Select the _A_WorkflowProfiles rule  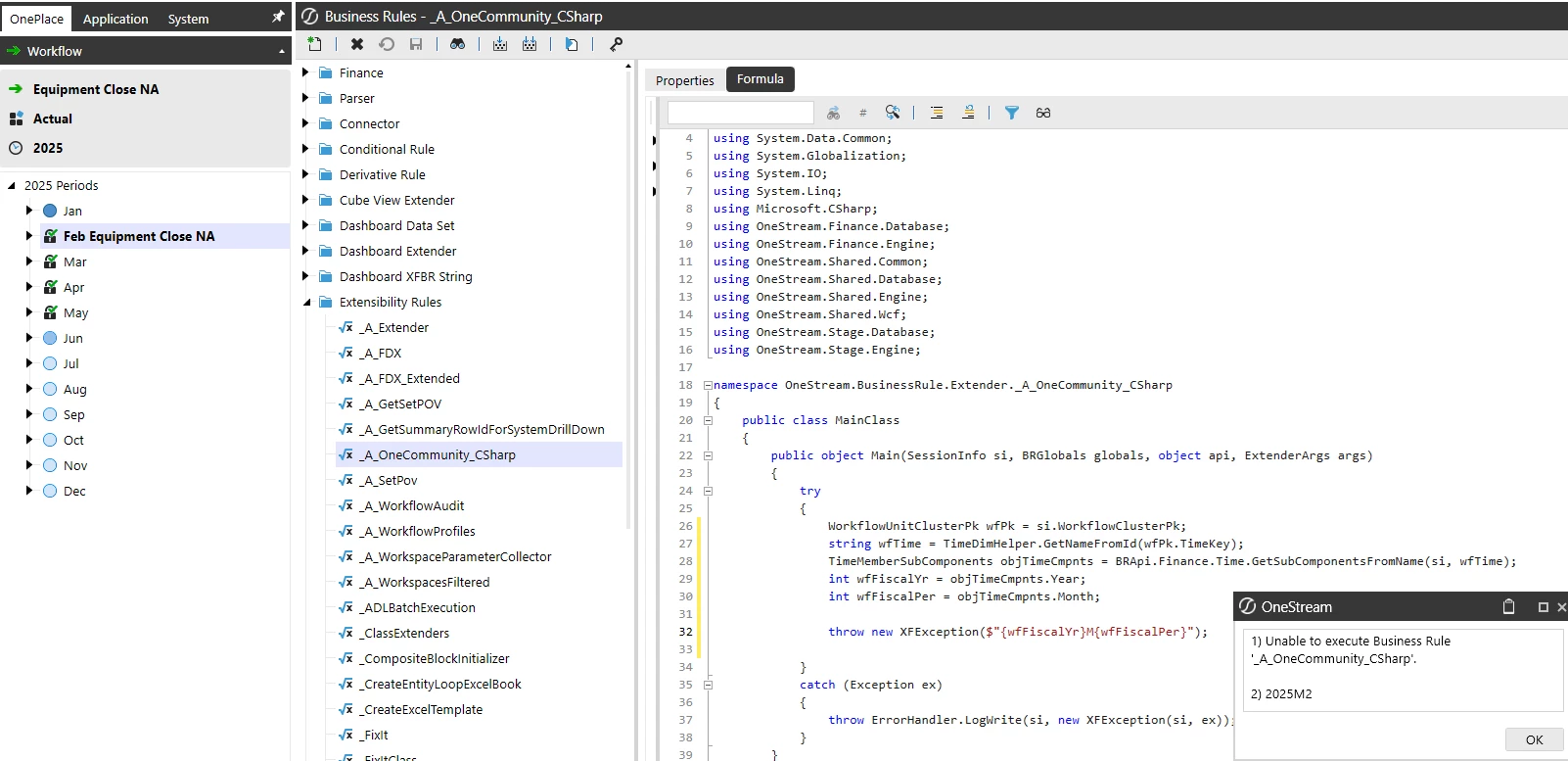(417, 531)
